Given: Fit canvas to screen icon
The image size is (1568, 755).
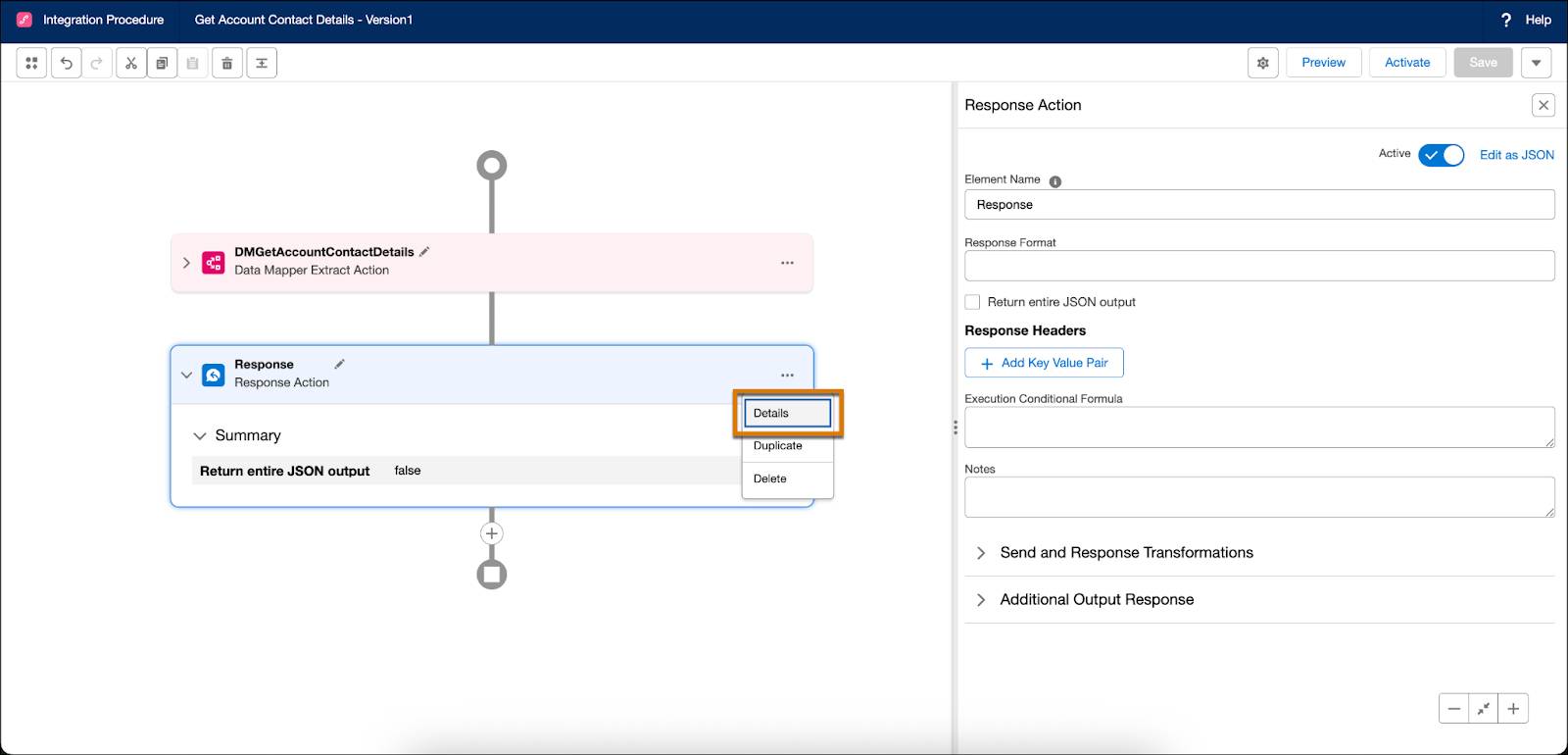Looking at the screenshot, I should click(x=1484, y=708).
